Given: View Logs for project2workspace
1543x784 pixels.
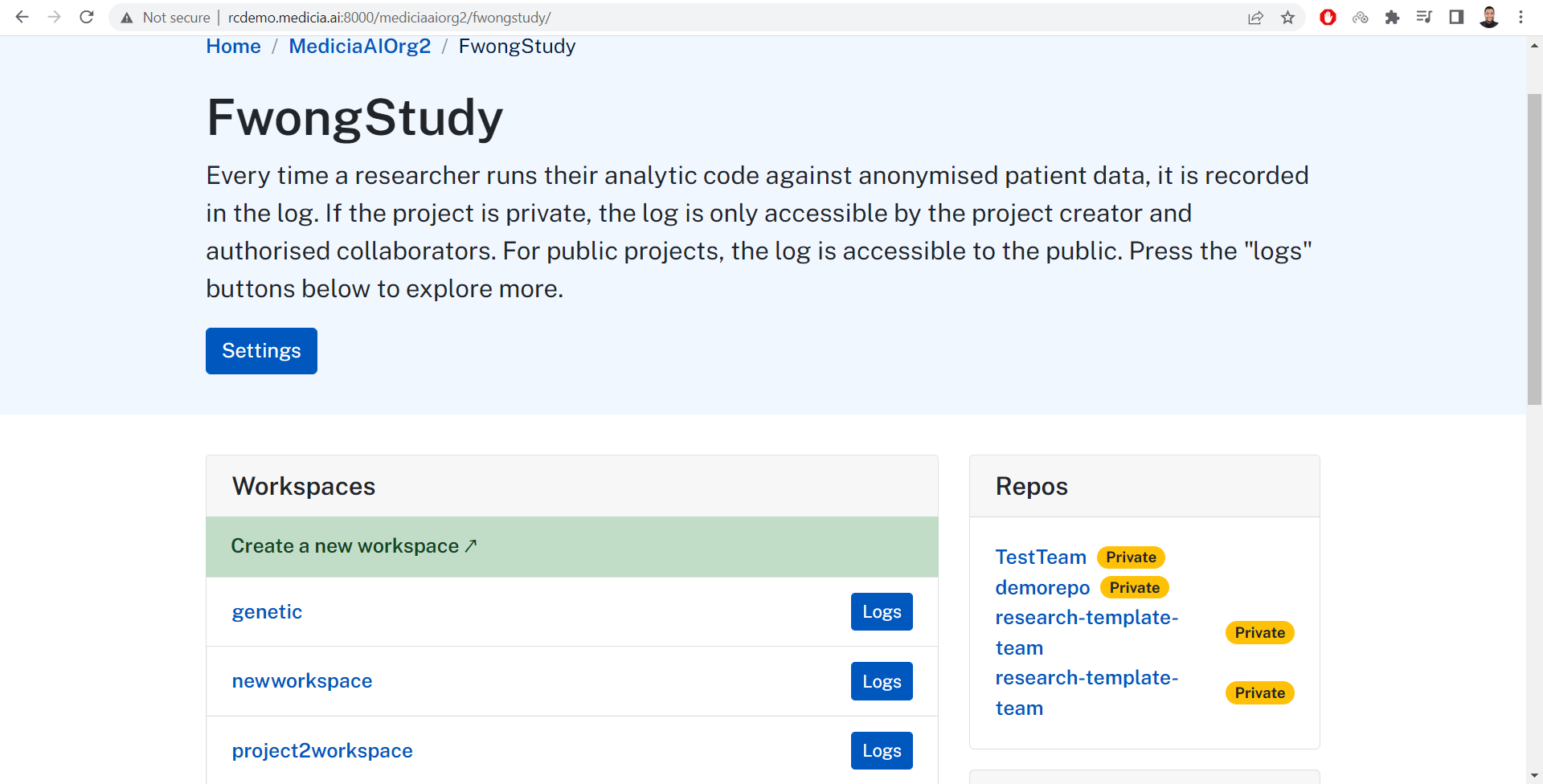Looking at the screenshot, I should click(882, 750).
